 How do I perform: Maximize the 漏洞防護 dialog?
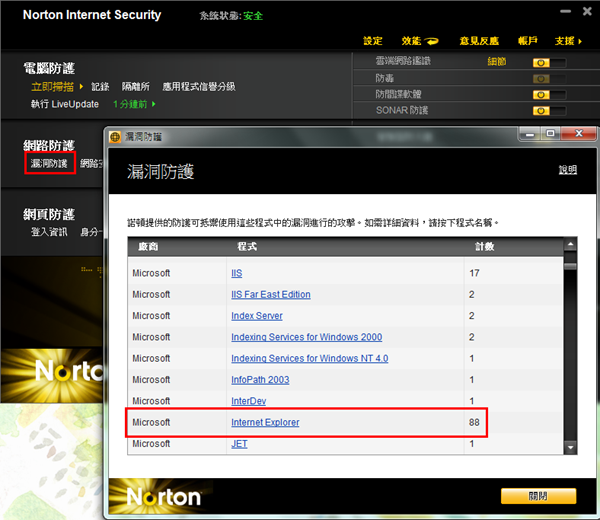pyautogui.click(x=550, y=133)
